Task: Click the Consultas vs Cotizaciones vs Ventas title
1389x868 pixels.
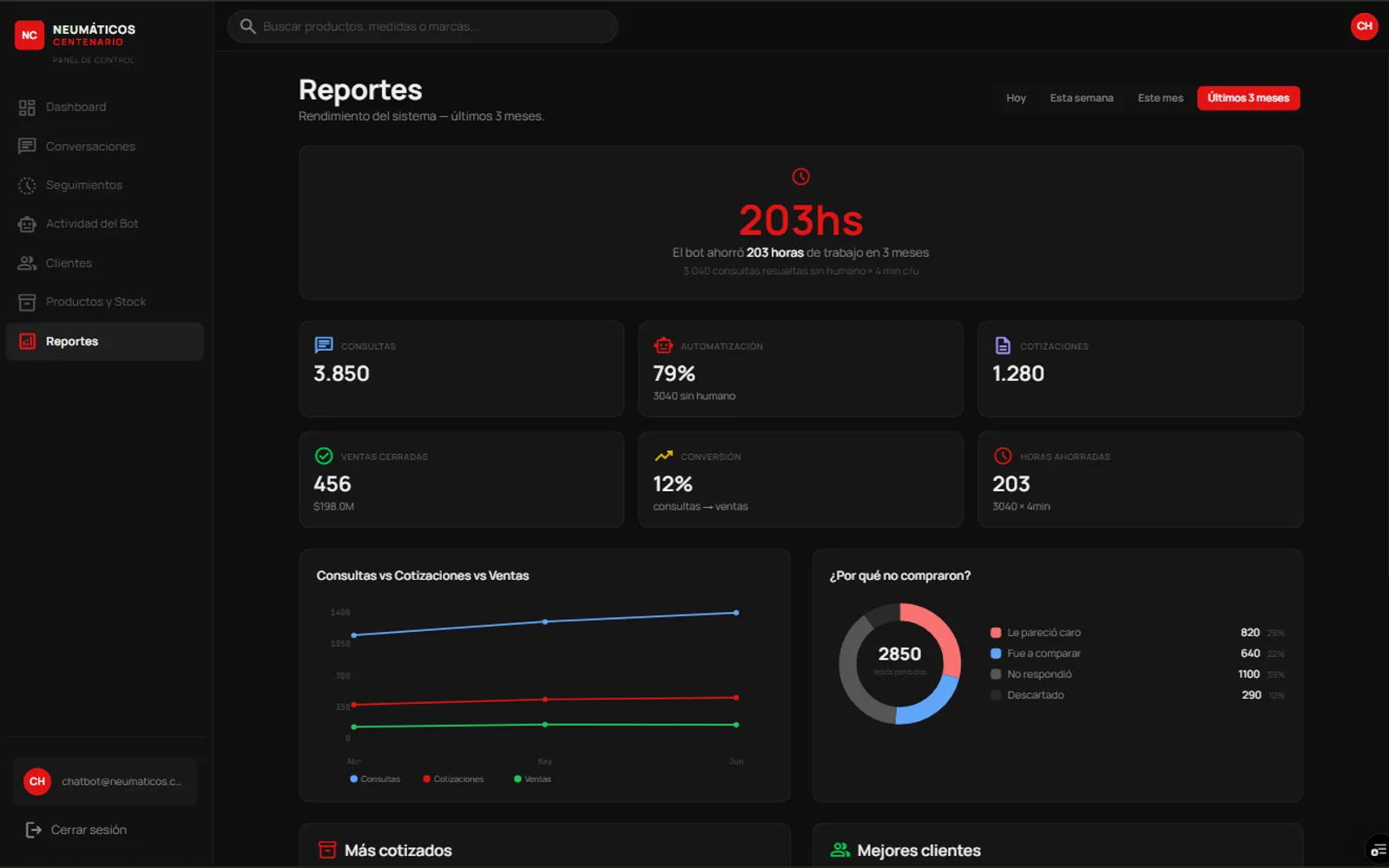Action: (423, 575)
